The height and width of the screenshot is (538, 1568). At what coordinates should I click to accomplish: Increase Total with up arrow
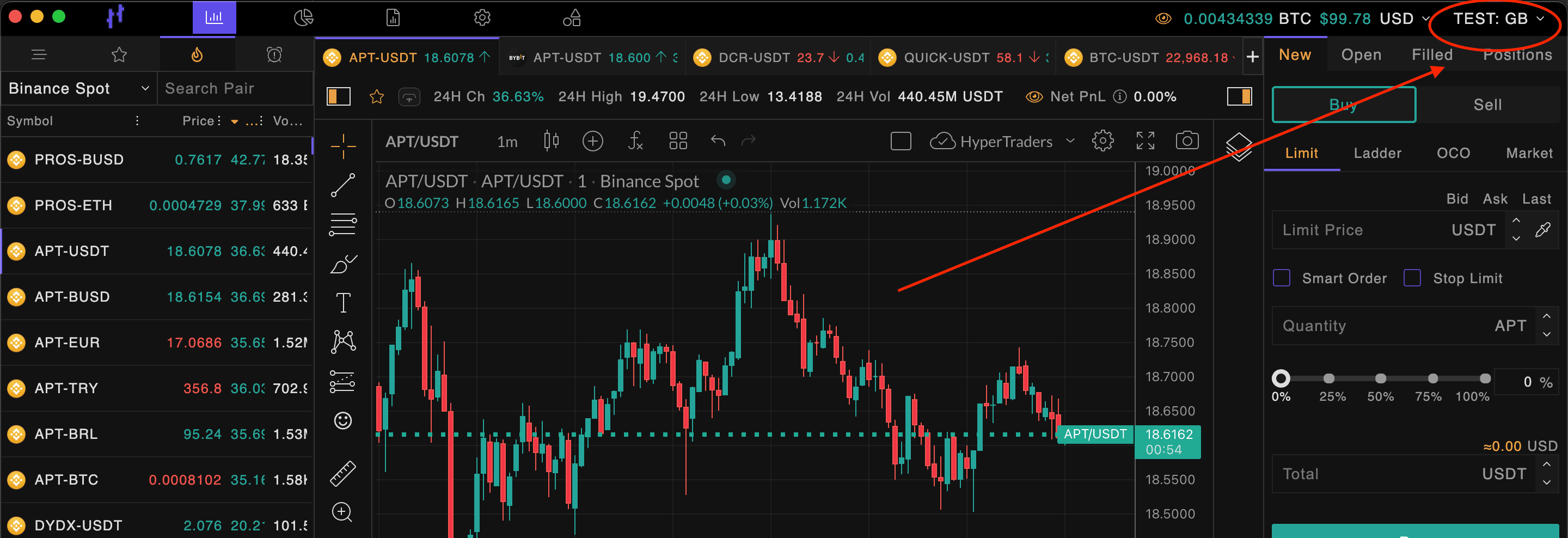point(1547,464)
